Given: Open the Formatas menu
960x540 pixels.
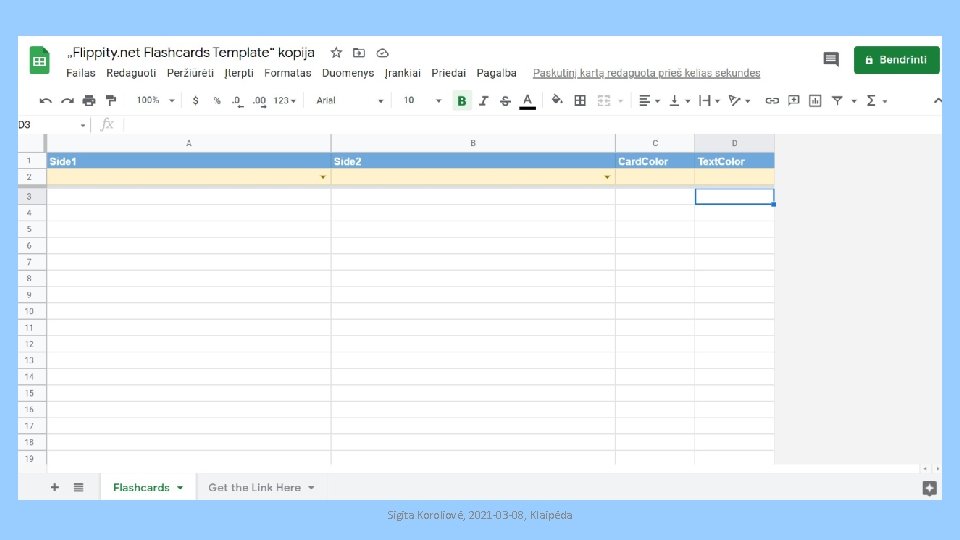Looking at the screenshot, I should [x=288, y=73].
